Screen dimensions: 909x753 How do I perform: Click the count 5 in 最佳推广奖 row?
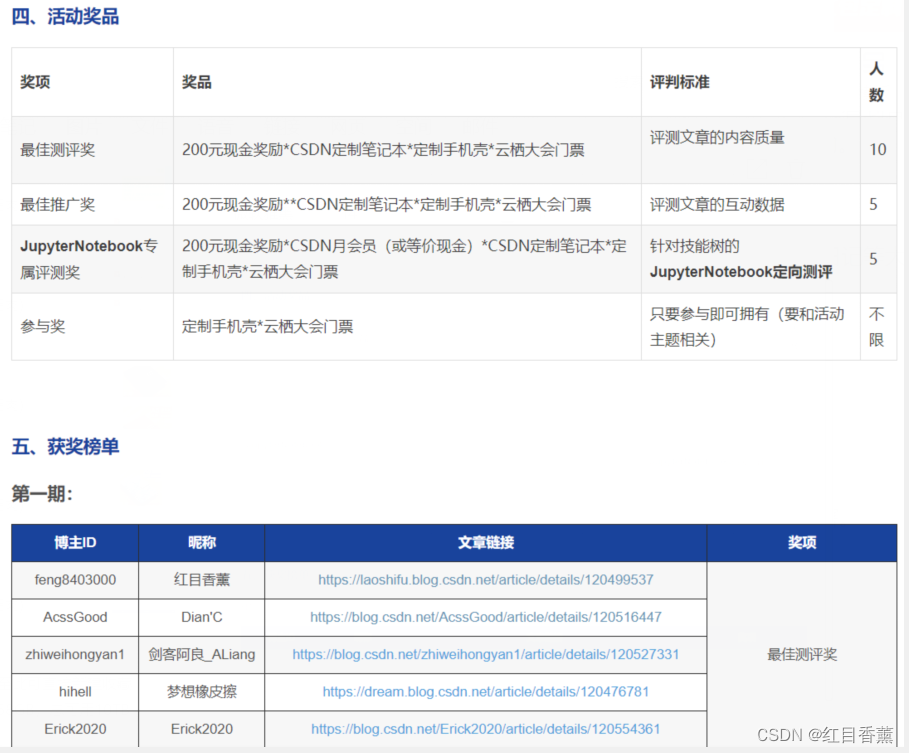point(873,204)
